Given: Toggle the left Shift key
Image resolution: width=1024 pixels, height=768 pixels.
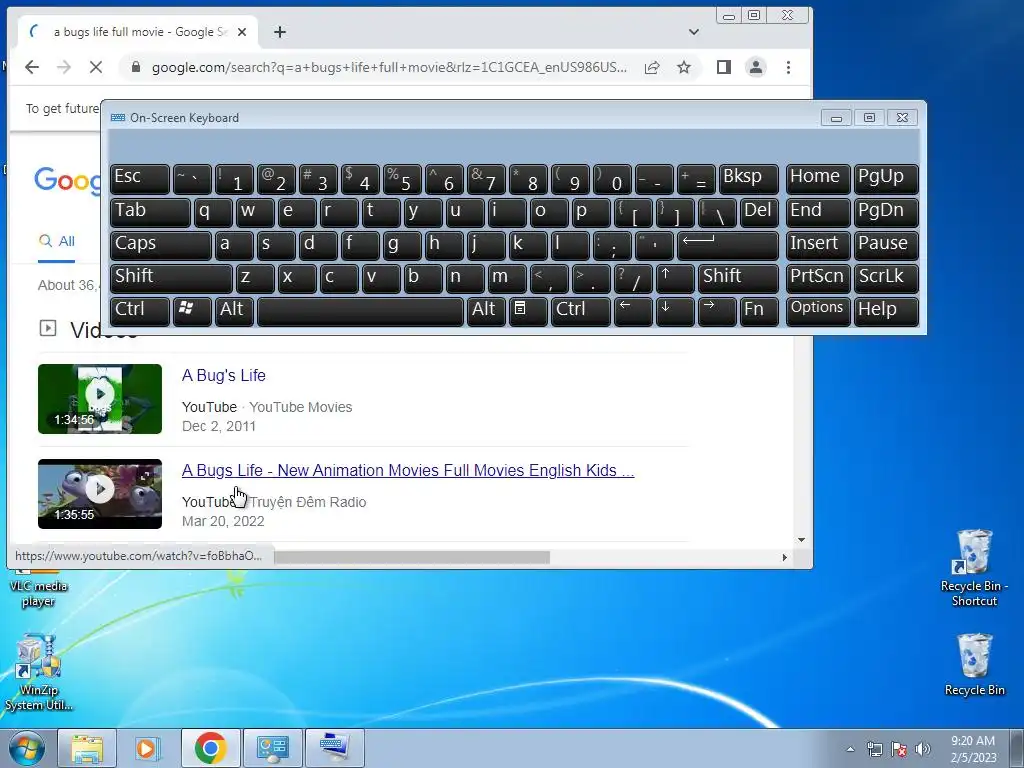Looking at the screenshot, I should [171, 278].
